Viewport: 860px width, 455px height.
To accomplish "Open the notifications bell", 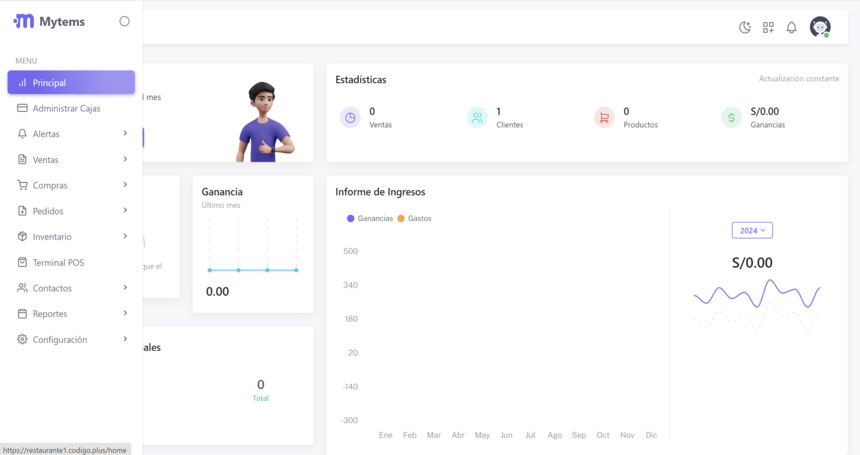I will 791,27.
